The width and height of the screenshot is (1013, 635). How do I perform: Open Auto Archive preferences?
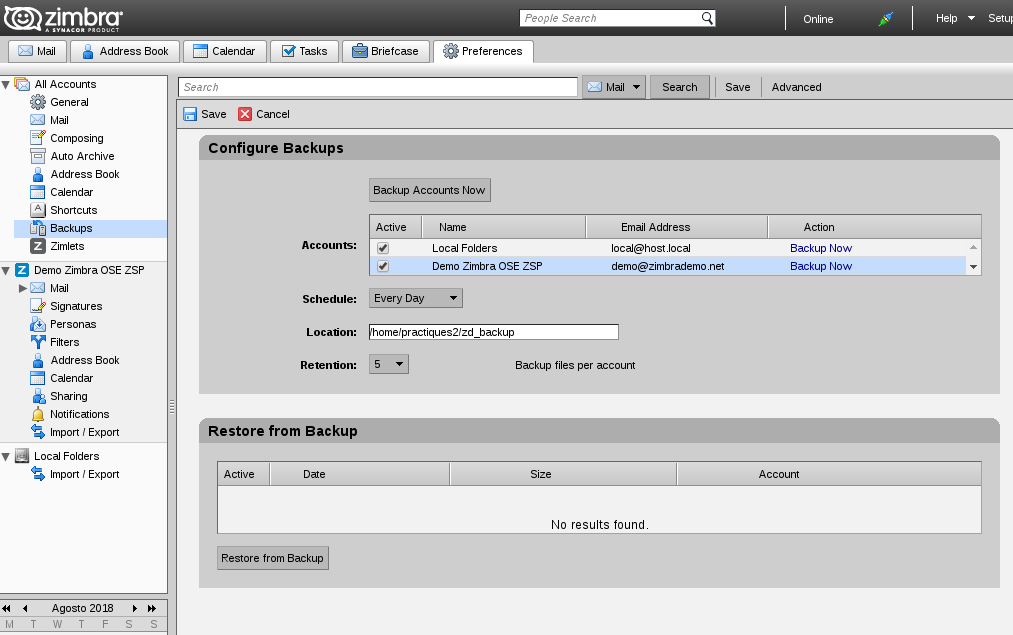click(82, 156)
